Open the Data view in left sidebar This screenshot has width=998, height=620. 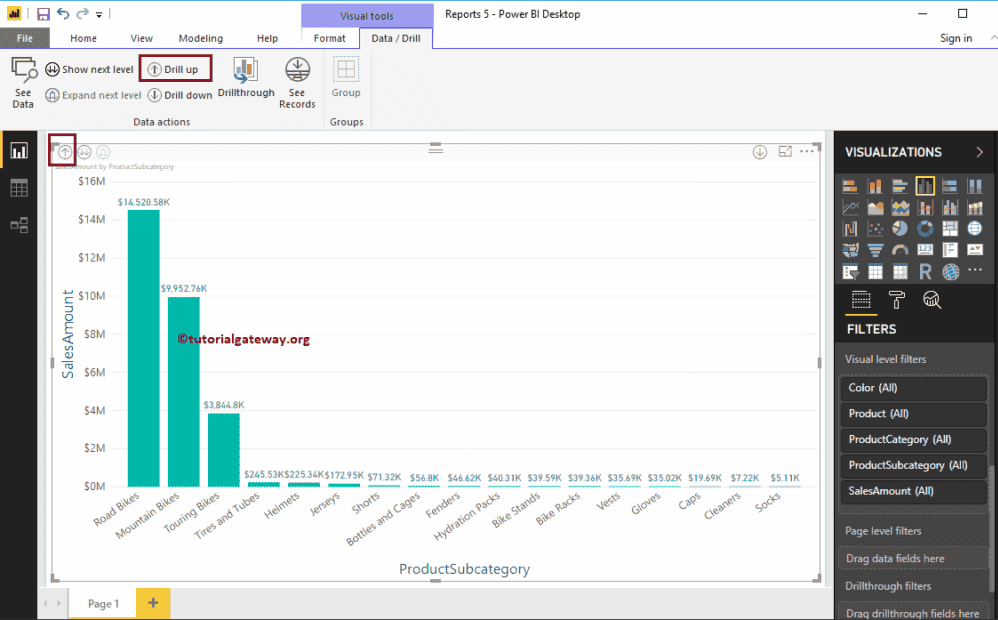(19, 188)
